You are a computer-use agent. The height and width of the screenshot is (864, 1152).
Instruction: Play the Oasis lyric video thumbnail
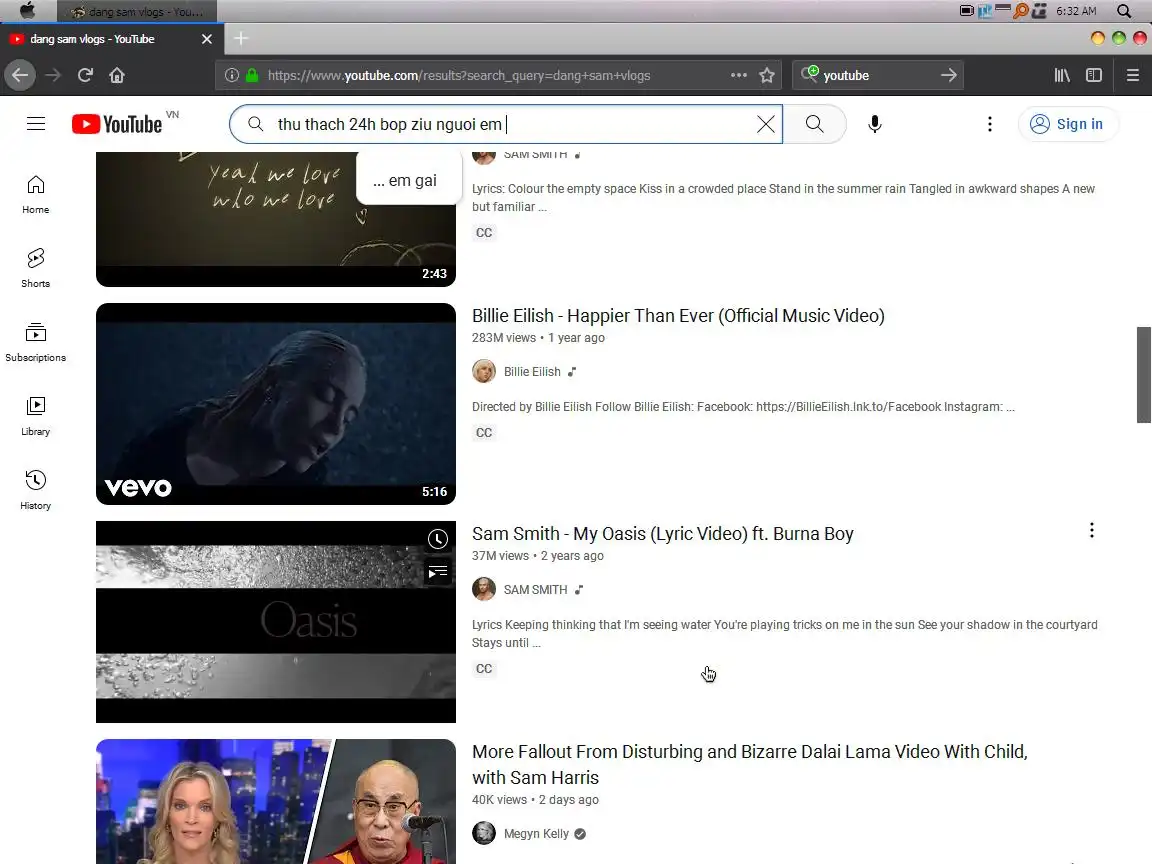[x=276, y=622]
